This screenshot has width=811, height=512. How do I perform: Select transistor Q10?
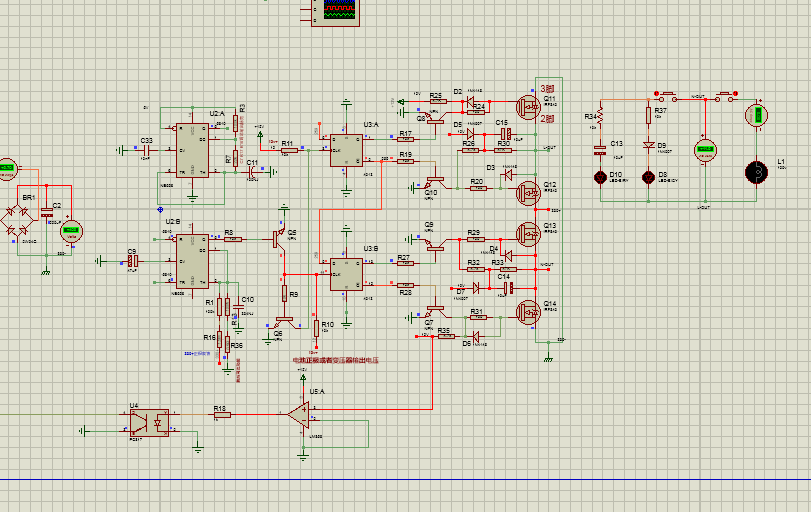tap(435, 182)
